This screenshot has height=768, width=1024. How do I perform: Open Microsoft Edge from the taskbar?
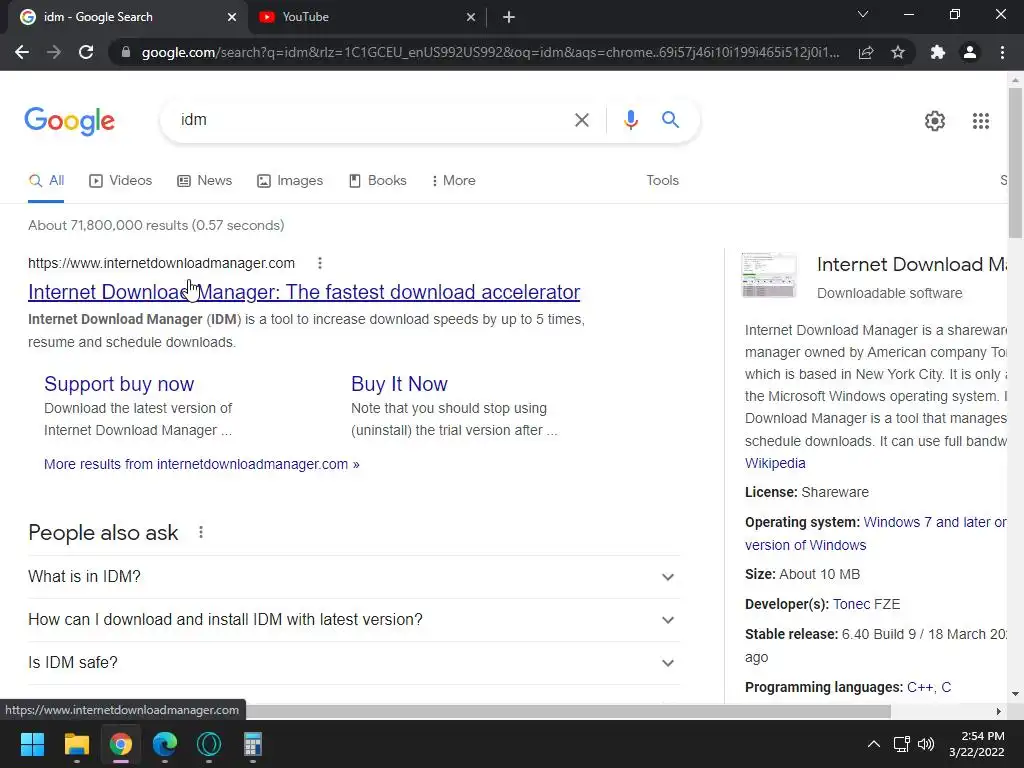(x=165, y=744)
